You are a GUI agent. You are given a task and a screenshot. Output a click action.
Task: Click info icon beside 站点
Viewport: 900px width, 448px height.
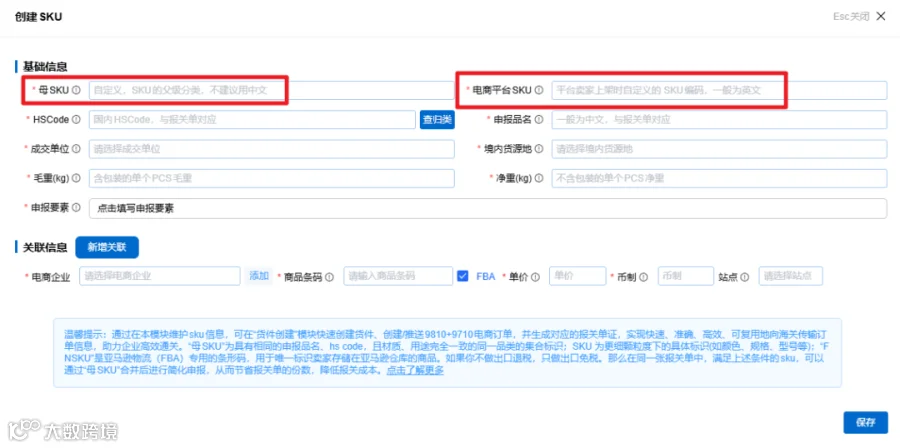(x=744, y=276)
